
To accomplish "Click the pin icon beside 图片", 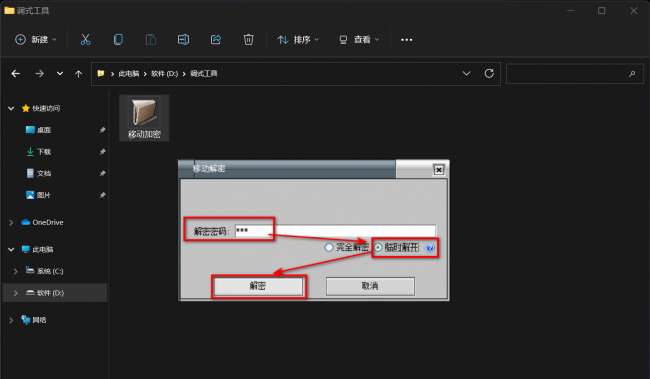I will point(102,195).
